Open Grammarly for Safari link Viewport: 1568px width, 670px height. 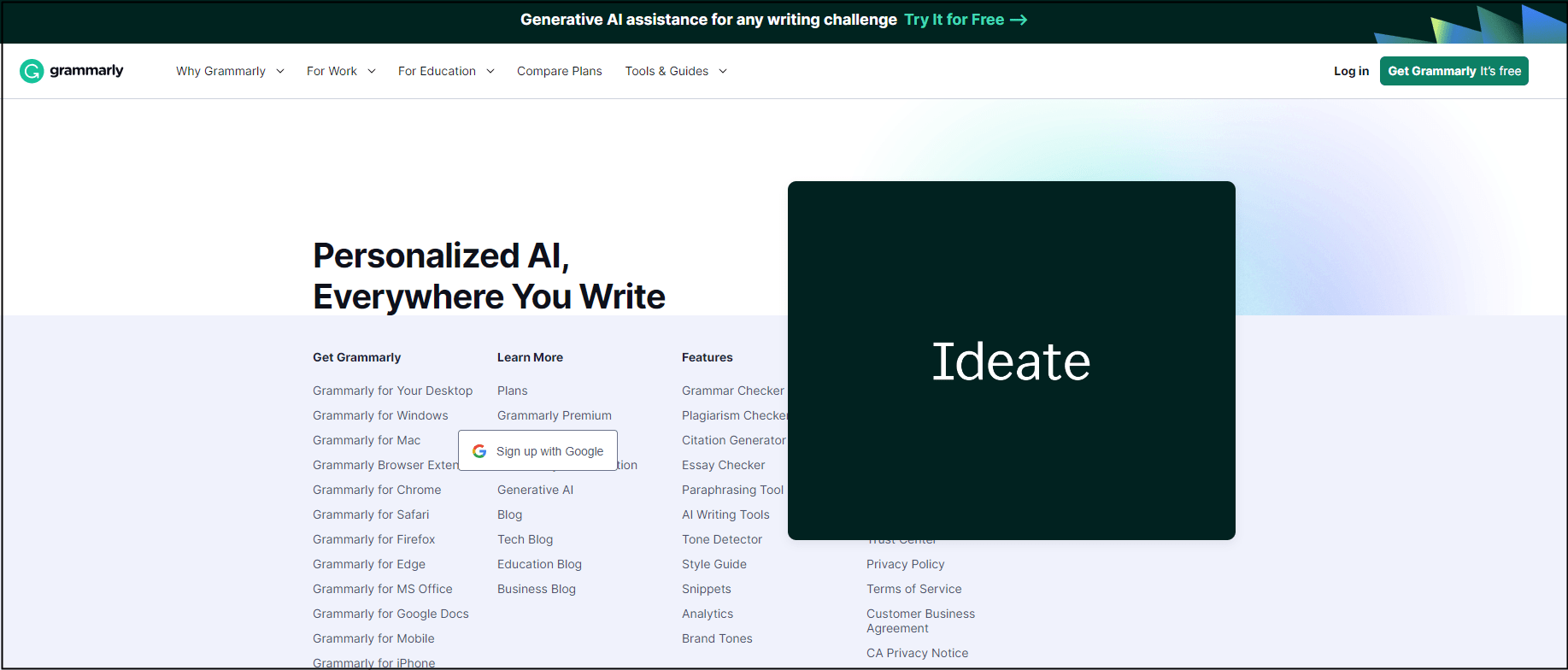click(x=371, y=514)
